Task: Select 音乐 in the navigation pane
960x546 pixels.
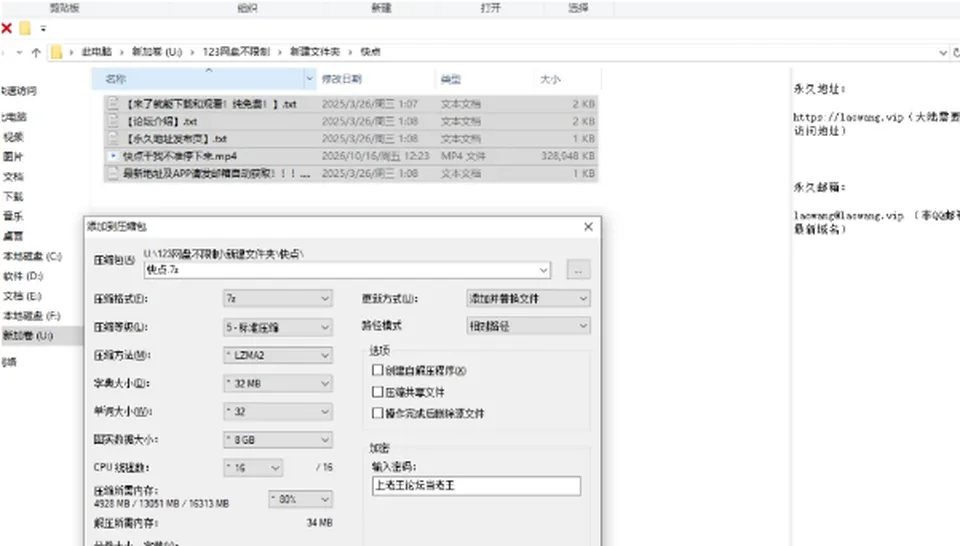Action: (13, 216)
